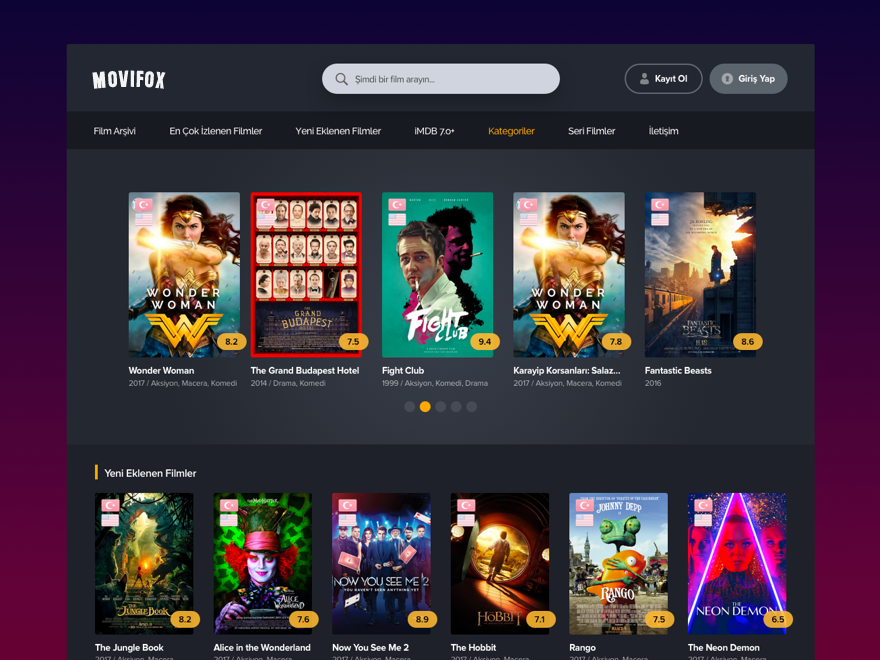Pick the Turkish flag on the Karayip Korsanları poster
This screenshot has height=660, width=880.
pyautogui.click(x=528, y=205)
